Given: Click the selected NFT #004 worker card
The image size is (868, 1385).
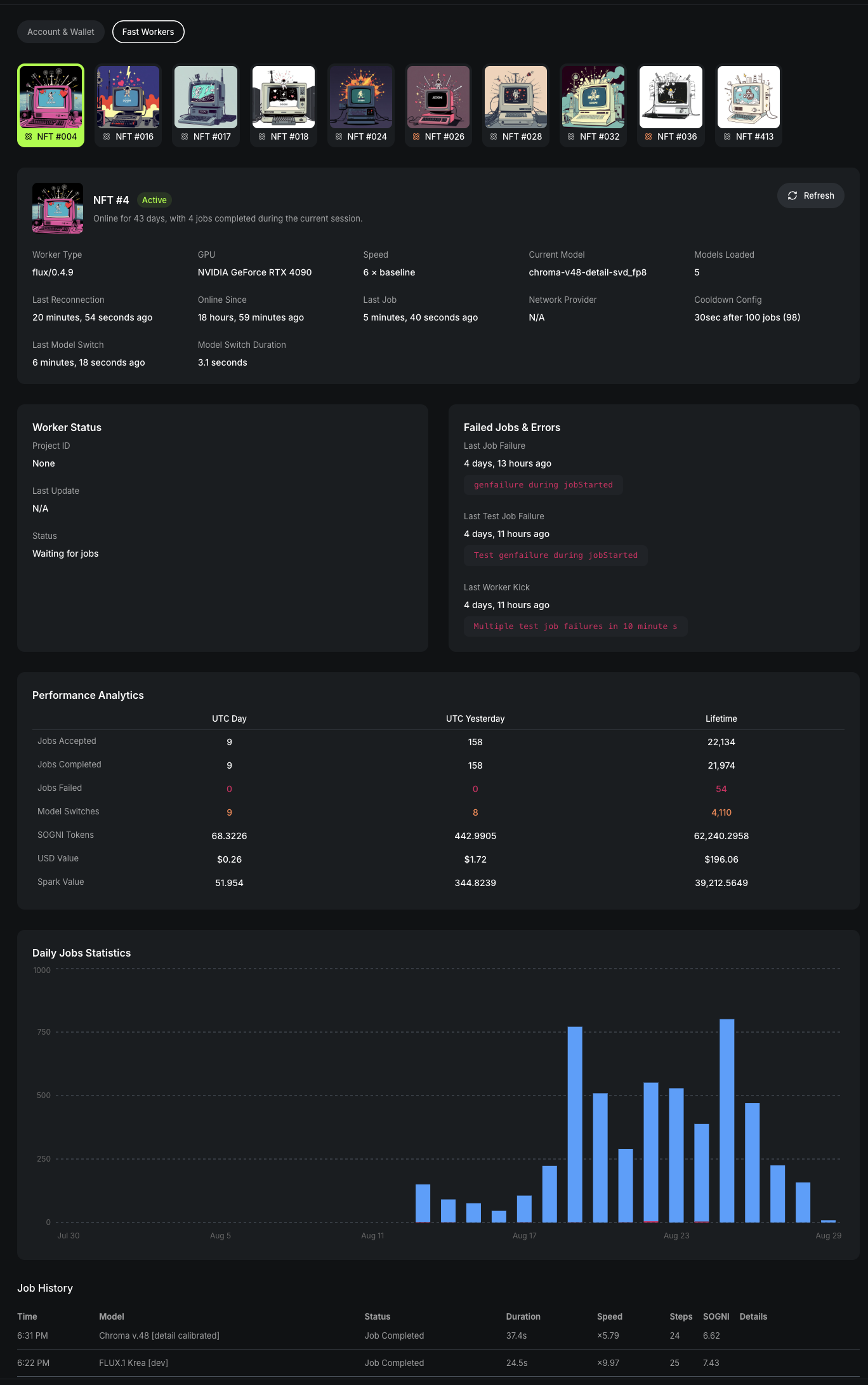Looking at the screenshot, I should tap(51, 105).
